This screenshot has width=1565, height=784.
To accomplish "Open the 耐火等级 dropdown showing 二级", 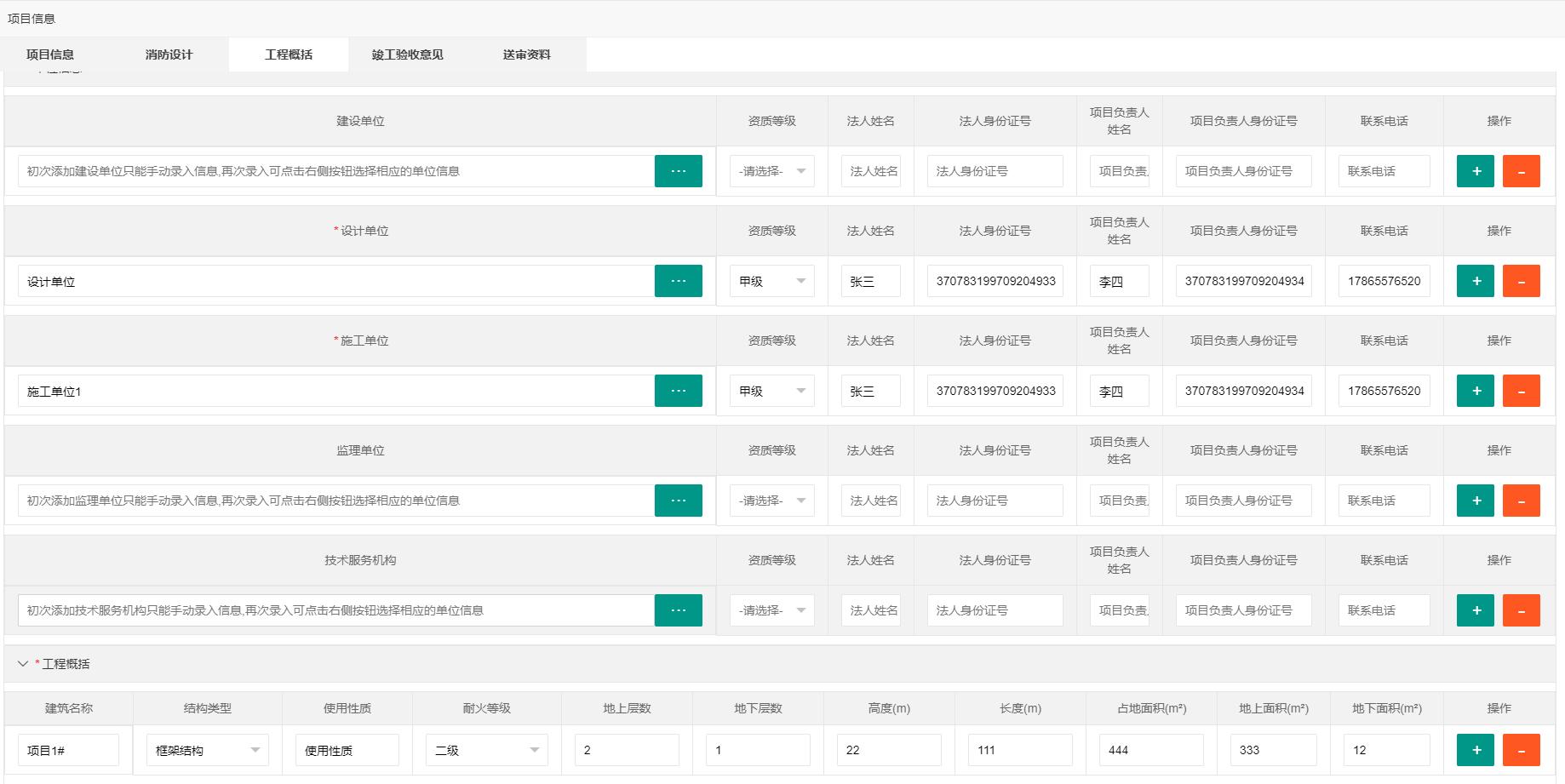I will (x=485, y=749).
